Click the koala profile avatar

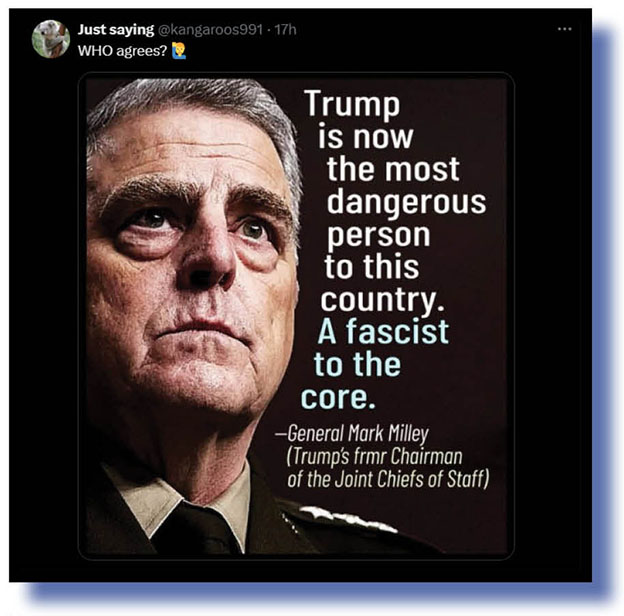point(51,39)
